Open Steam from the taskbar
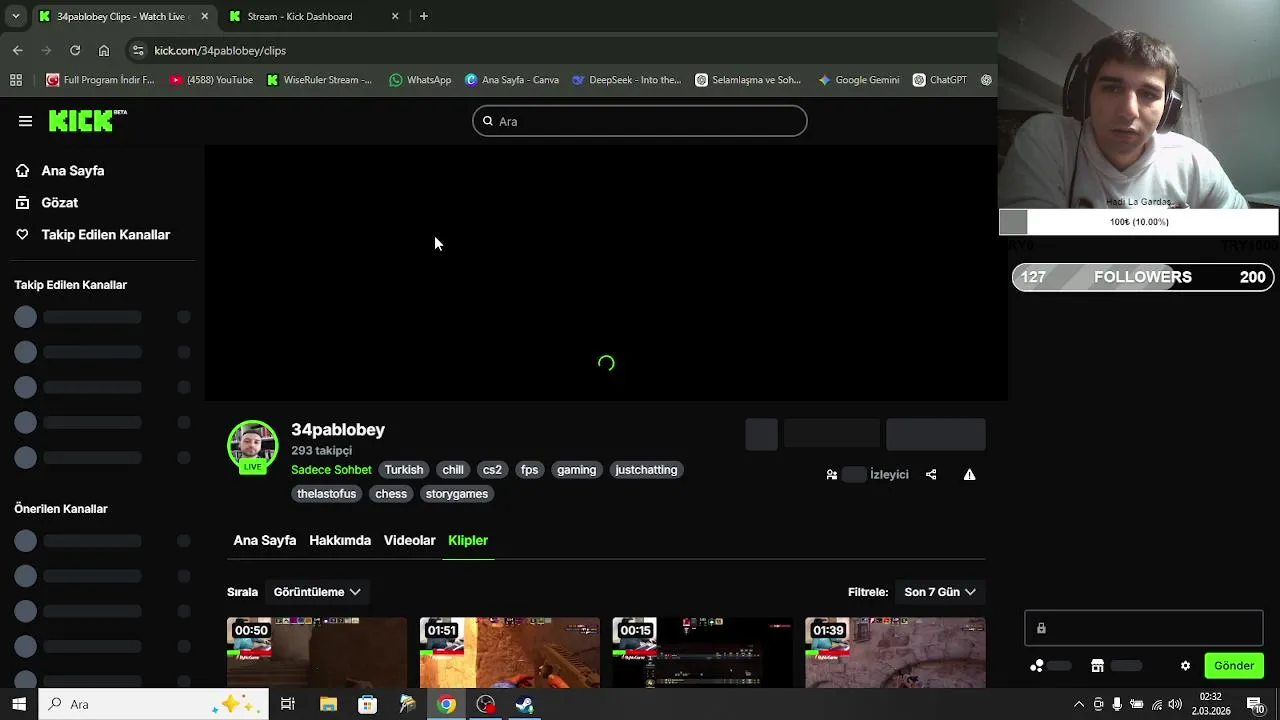This screenshot has width=1280, height=720. pyautogui.click(x=525, y=704)
